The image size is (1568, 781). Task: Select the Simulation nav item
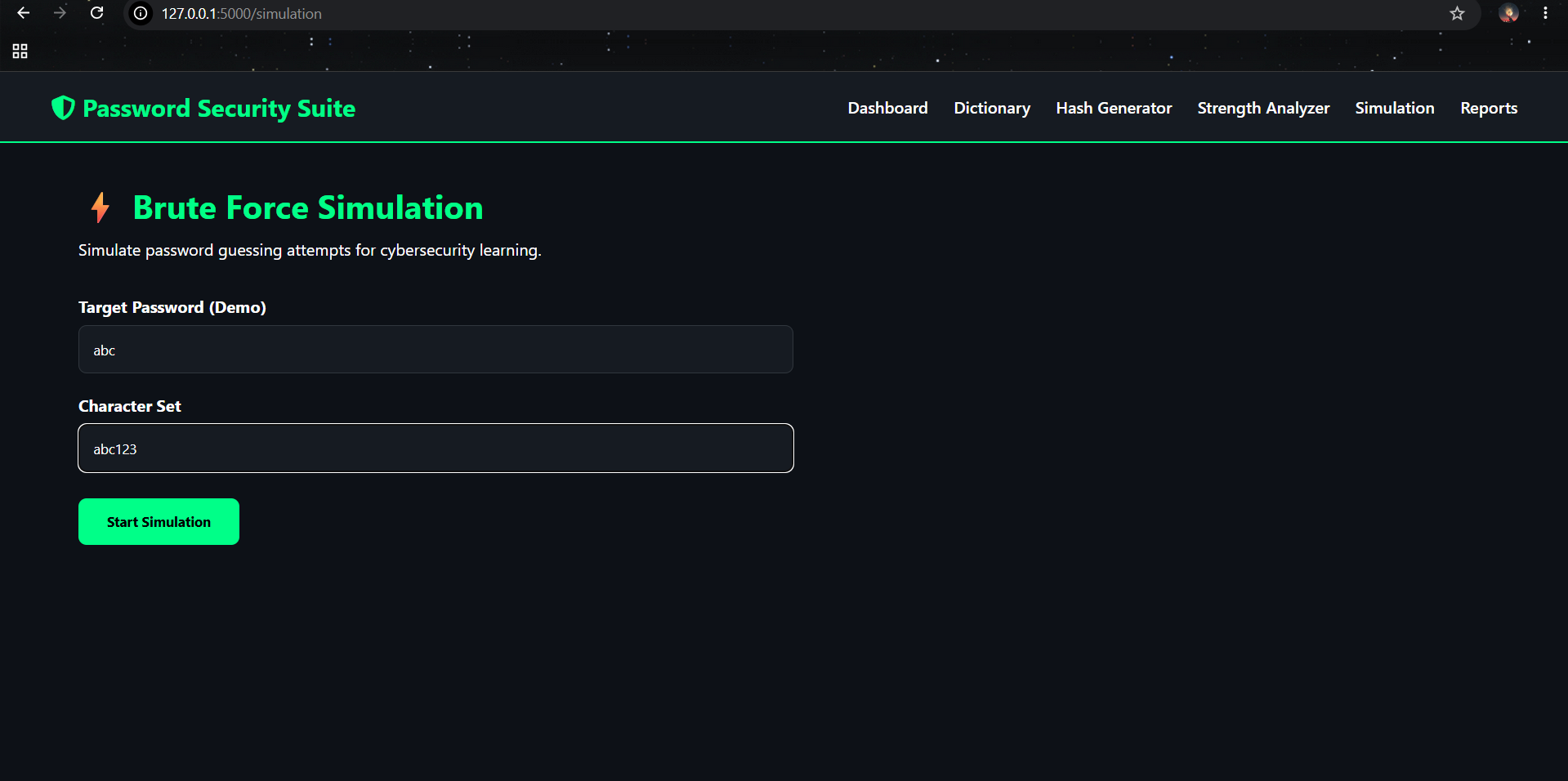tap(1395, 108)
